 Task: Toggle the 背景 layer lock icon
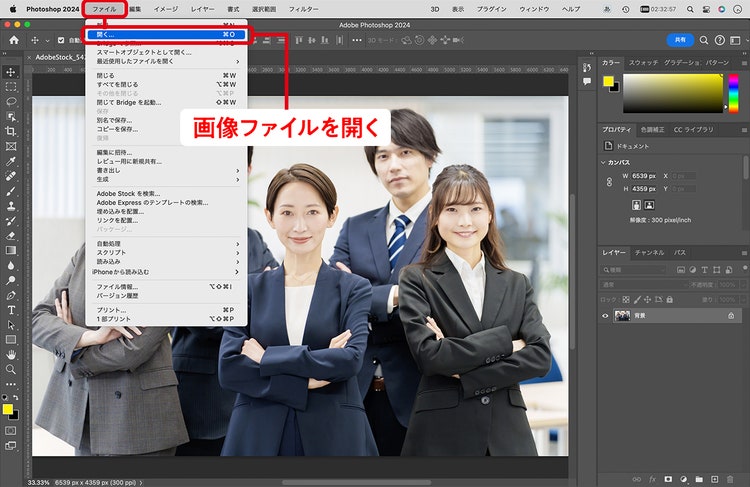[x=731, y=316]
